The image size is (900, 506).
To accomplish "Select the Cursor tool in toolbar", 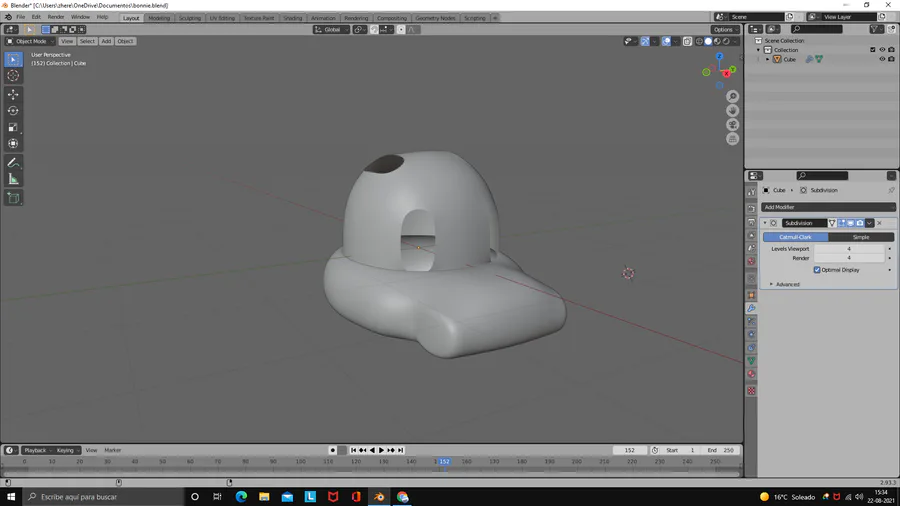I will click(13, 76).
